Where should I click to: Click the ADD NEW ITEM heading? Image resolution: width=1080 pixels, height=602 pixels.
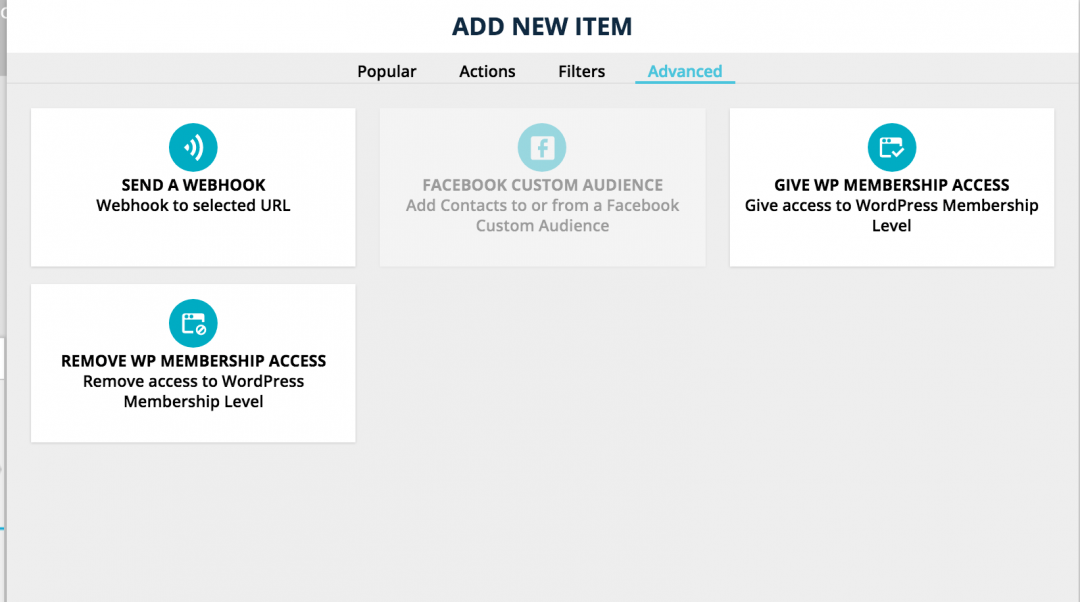542,26
